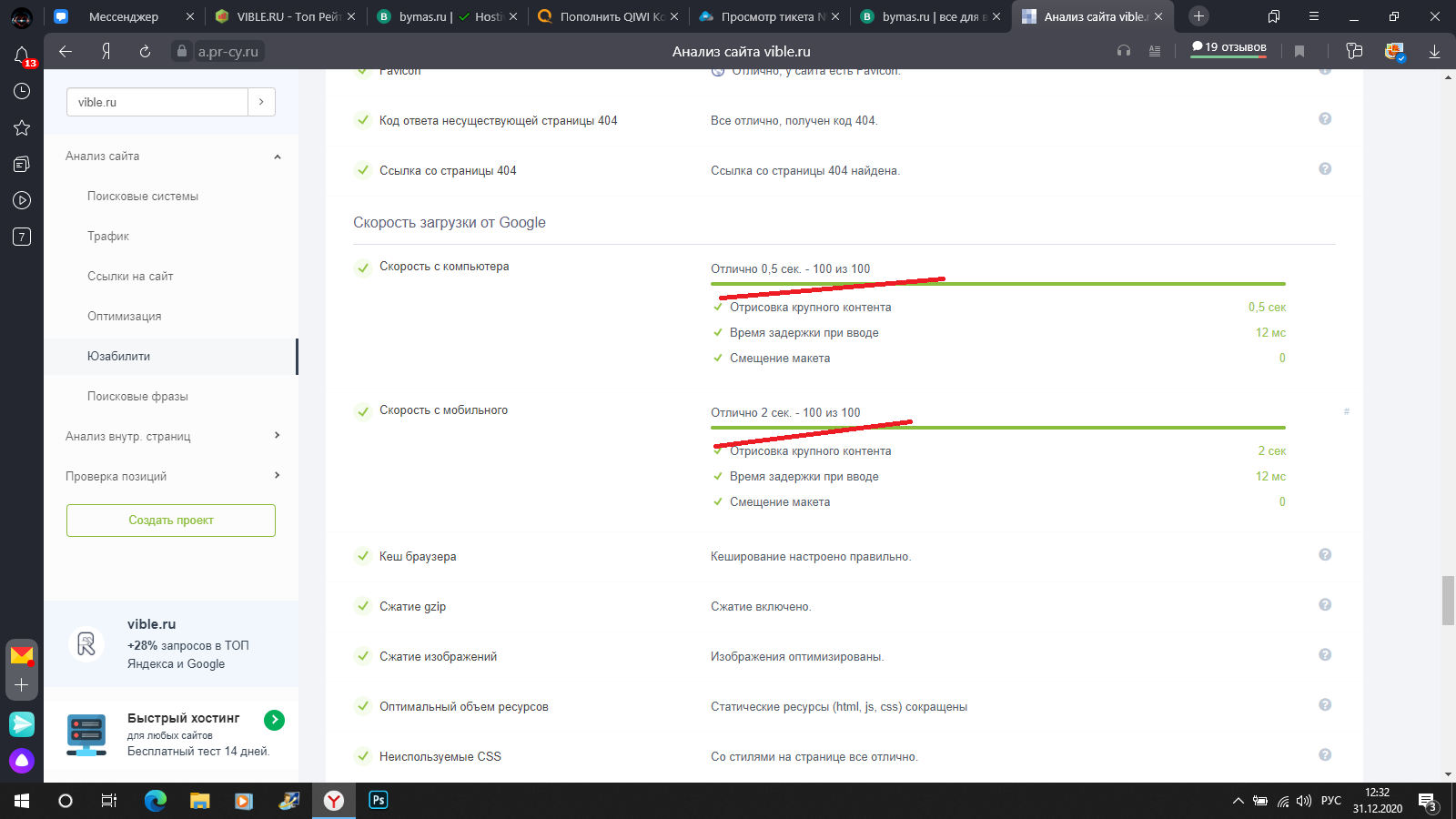Image resolution: width=1456 pixels, height=819 pixels.
Task: Open browser history clock icon
Action: tap(22, 91)
